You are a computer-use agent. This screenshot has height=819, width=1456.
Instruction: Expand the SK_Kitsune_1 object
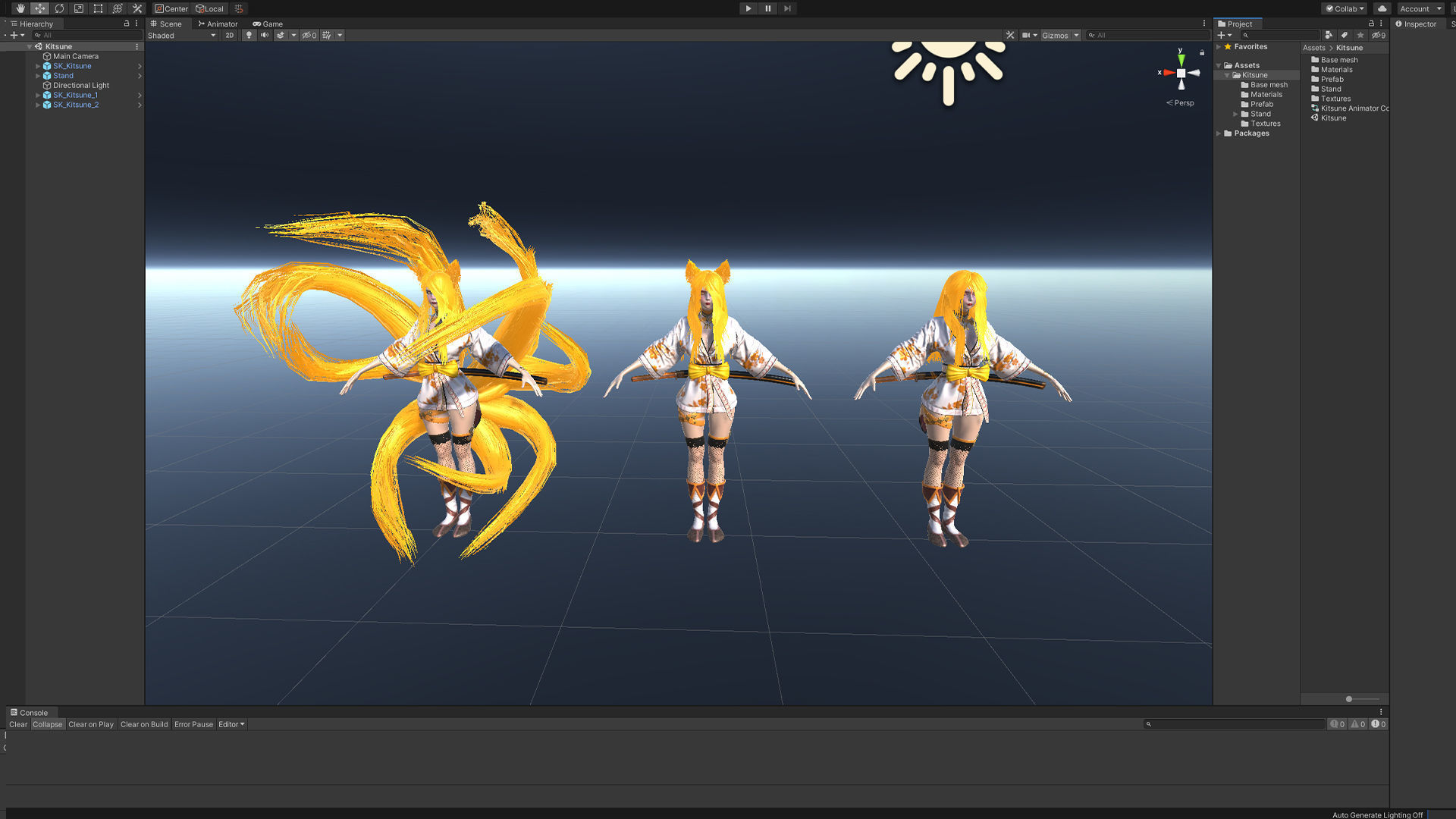(x=38, y=96)
